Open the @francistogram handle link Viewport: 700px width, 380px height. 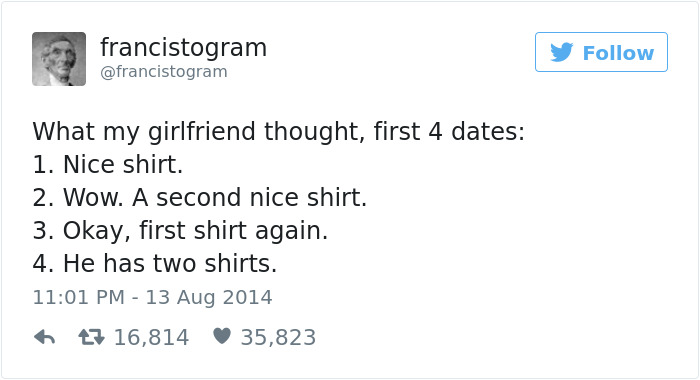tap(164, 72)
